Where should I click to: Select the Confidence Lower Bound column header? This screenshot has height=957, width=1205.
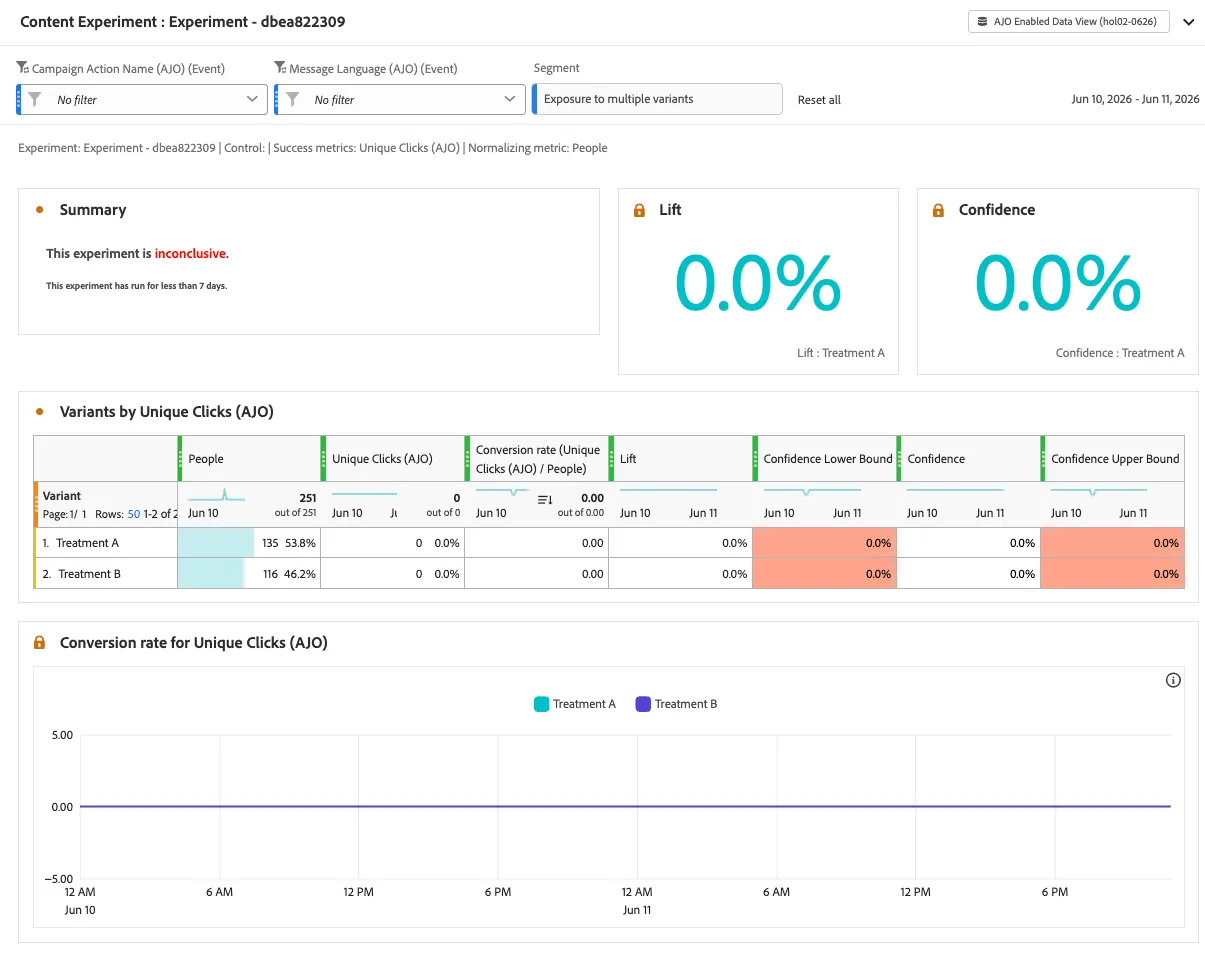(x=825, y=459)
